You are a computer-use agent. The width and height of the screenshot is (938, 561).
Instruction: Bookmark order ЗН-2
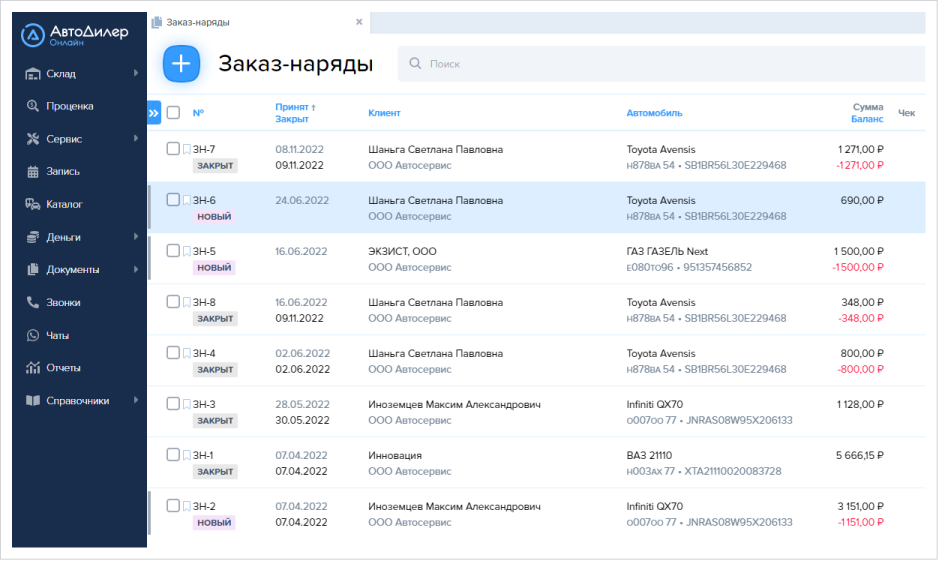pos(187,506)
